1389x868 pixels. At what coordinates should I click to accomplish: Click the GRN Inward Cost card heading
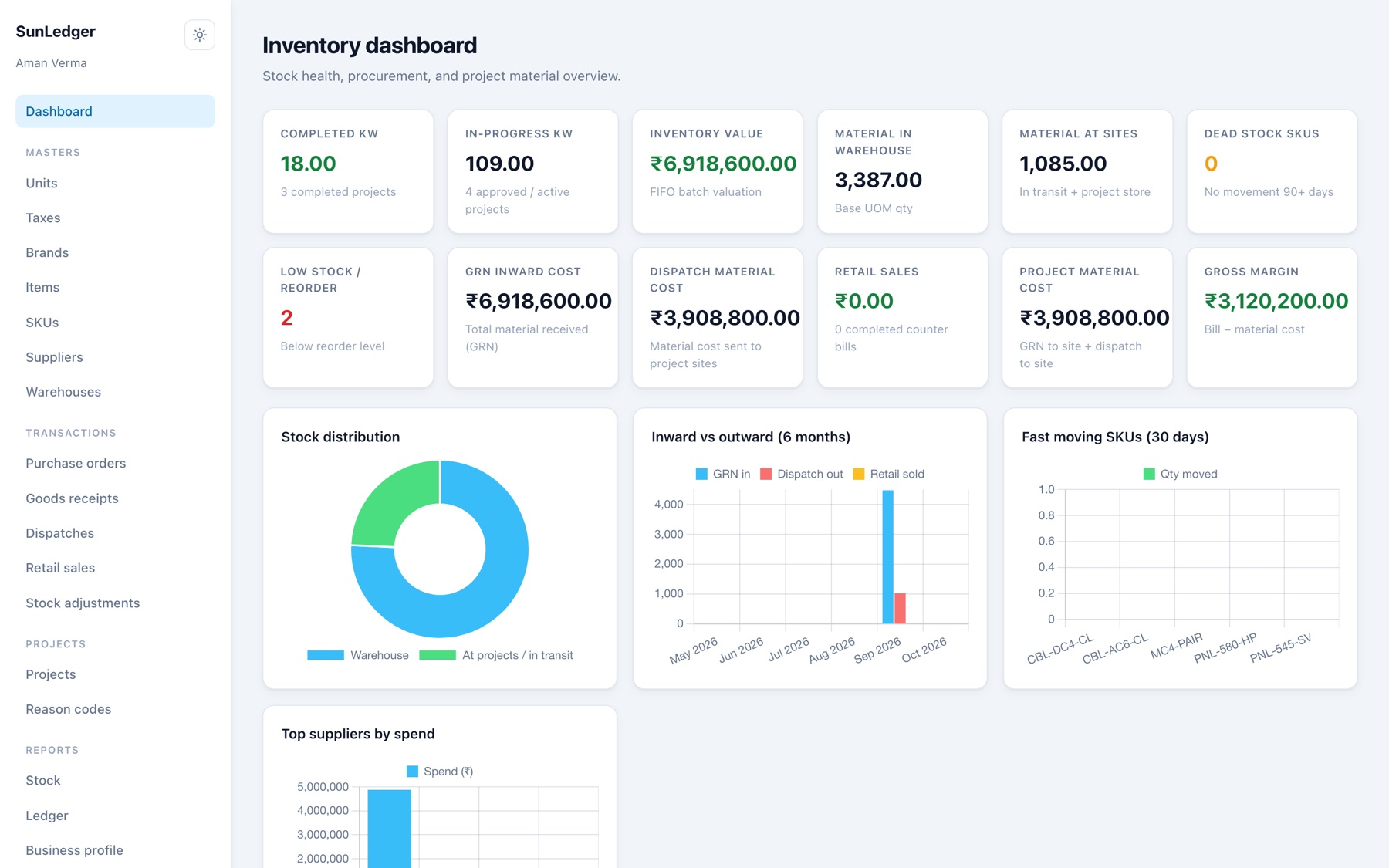(522, 272)
